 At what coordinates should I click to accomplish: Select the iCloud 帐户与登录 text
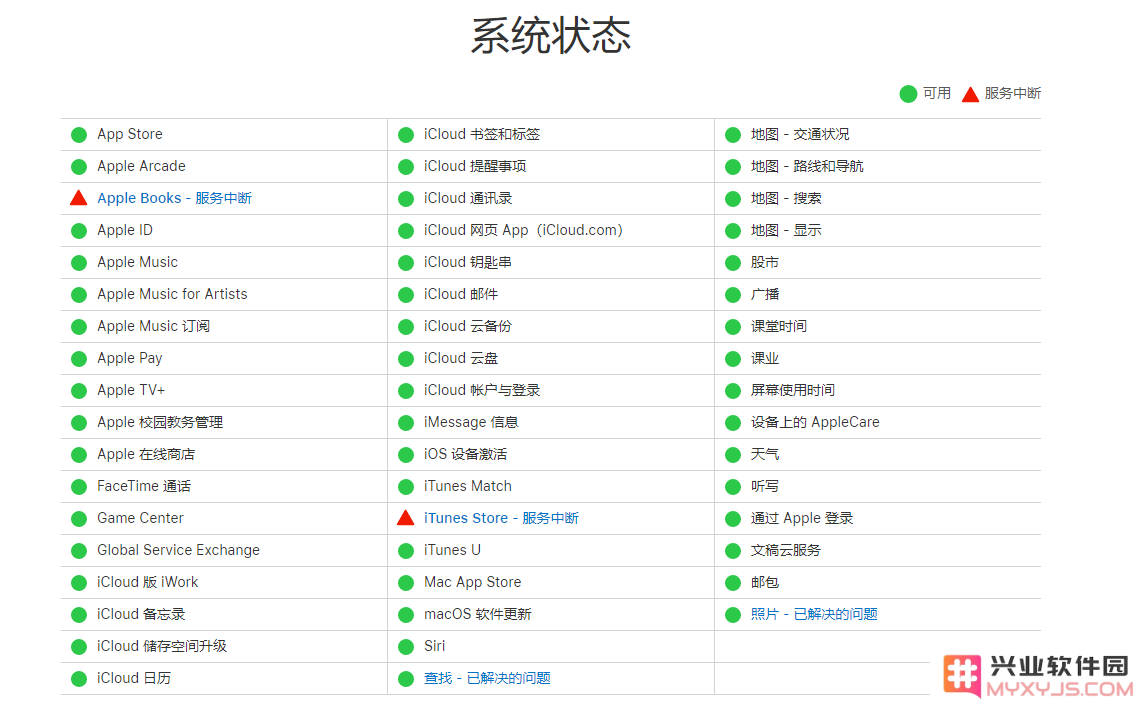[x=482, y=390]
